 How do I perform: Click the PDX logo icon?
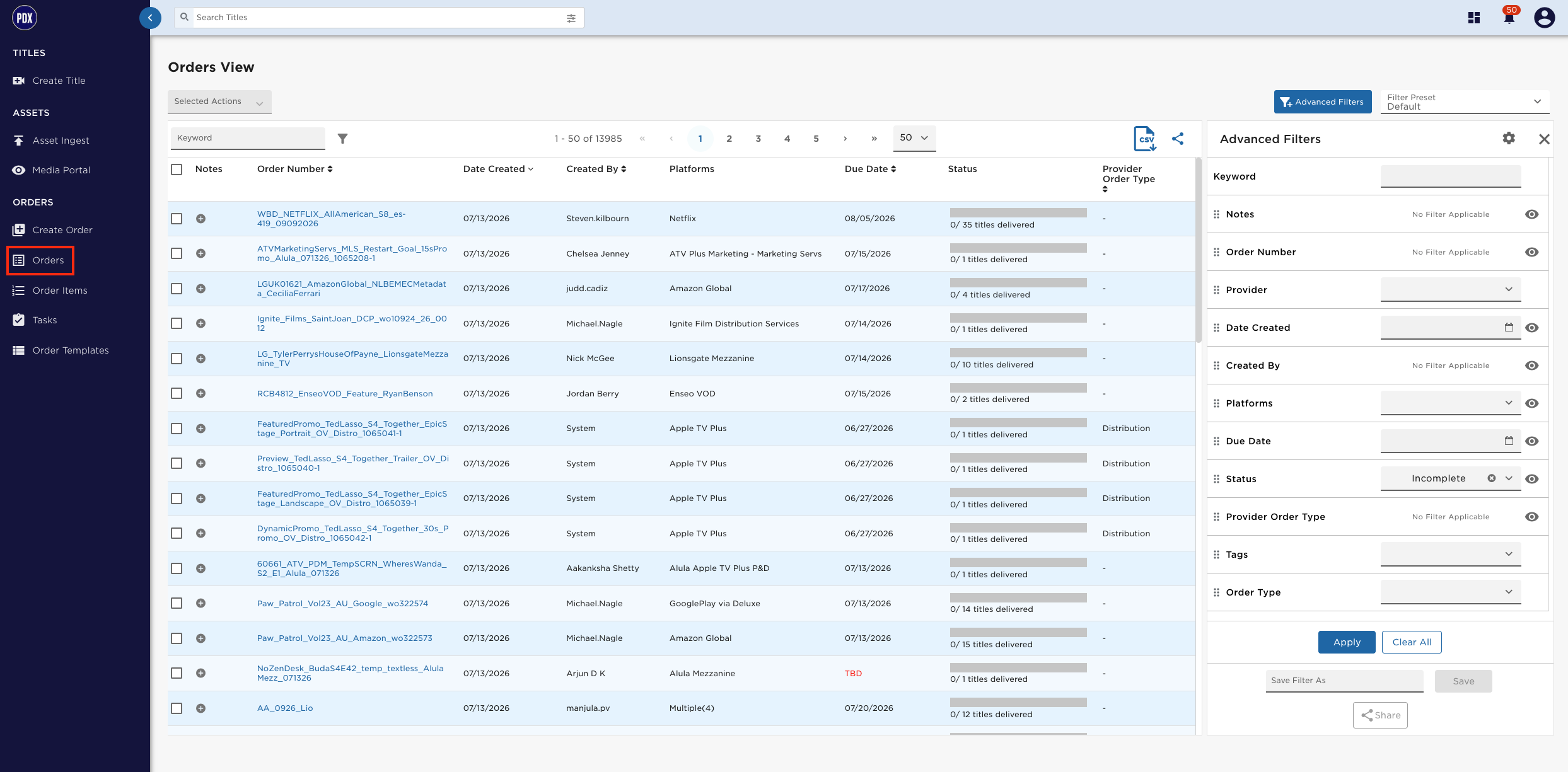[x=25, y=18]
